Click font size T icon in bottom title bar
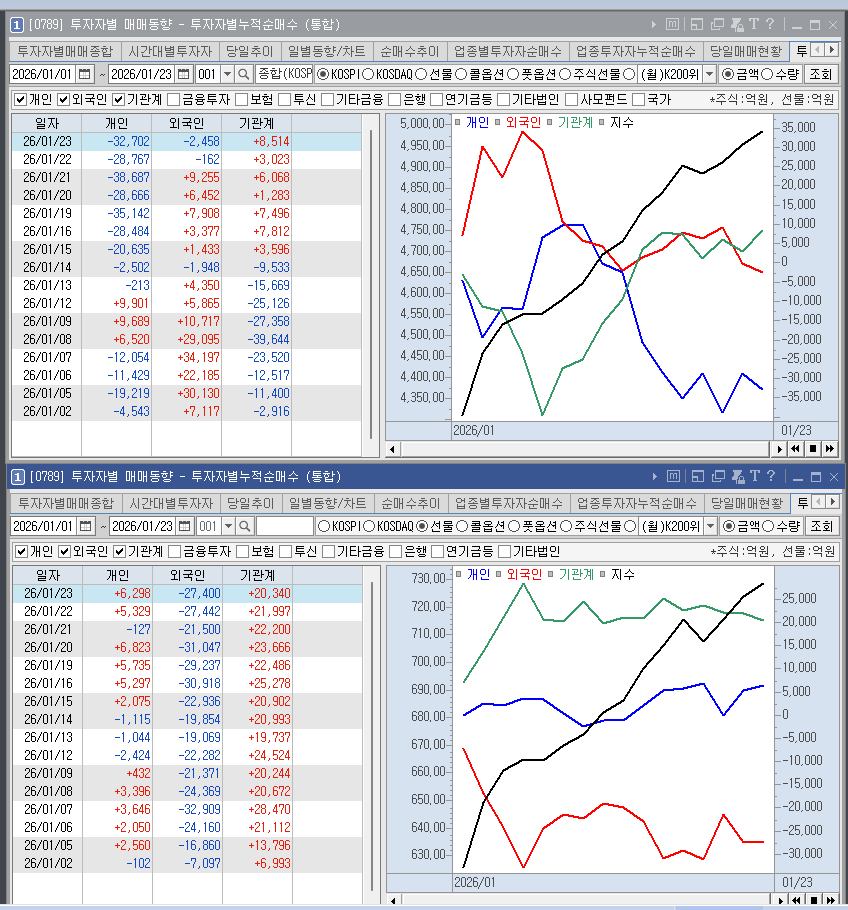 tap(755, 476)
